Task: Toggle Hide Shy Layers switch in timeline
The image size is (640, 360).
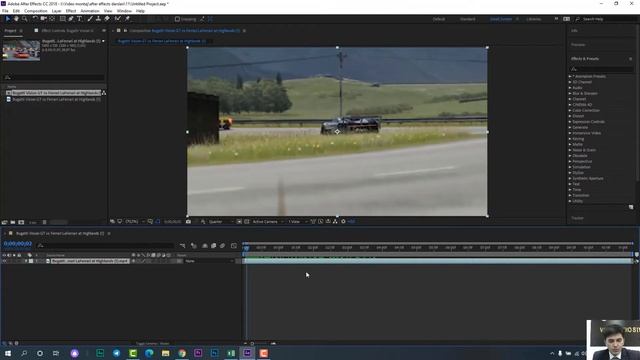Action: pos(204,246)
